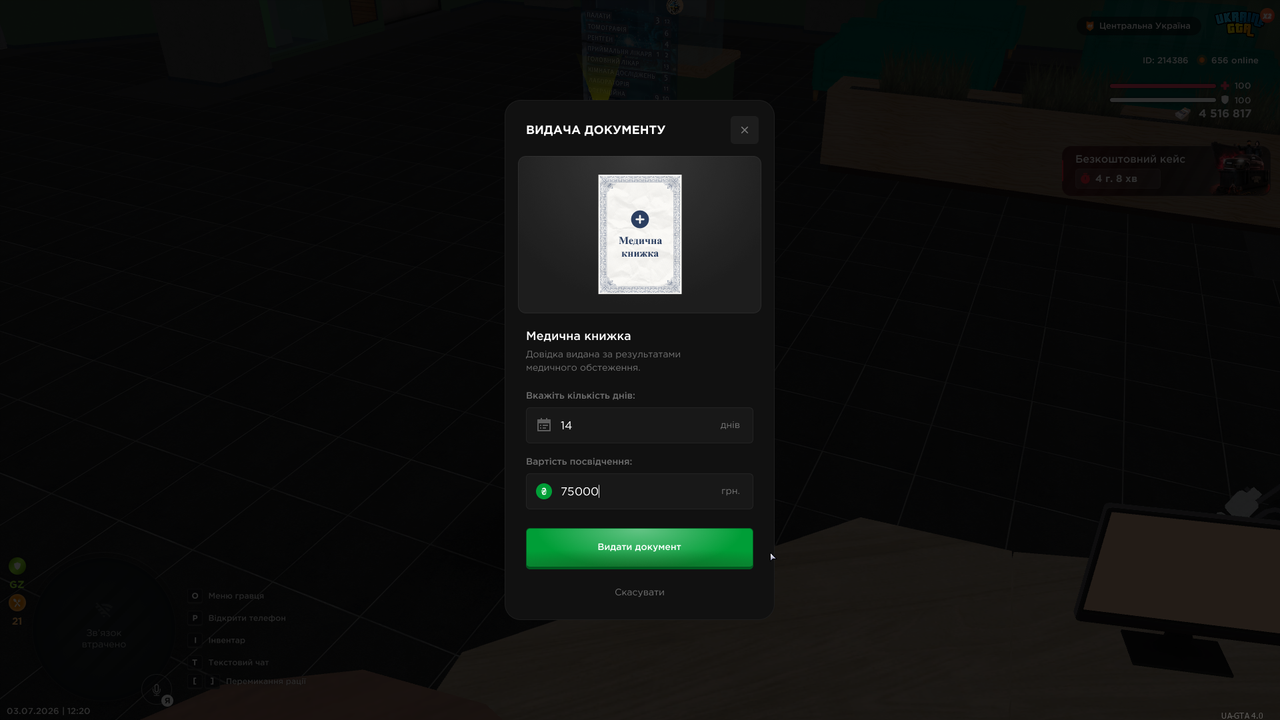
Task: Click the microphone icon at bottom
Action: [x=155, y=688]
